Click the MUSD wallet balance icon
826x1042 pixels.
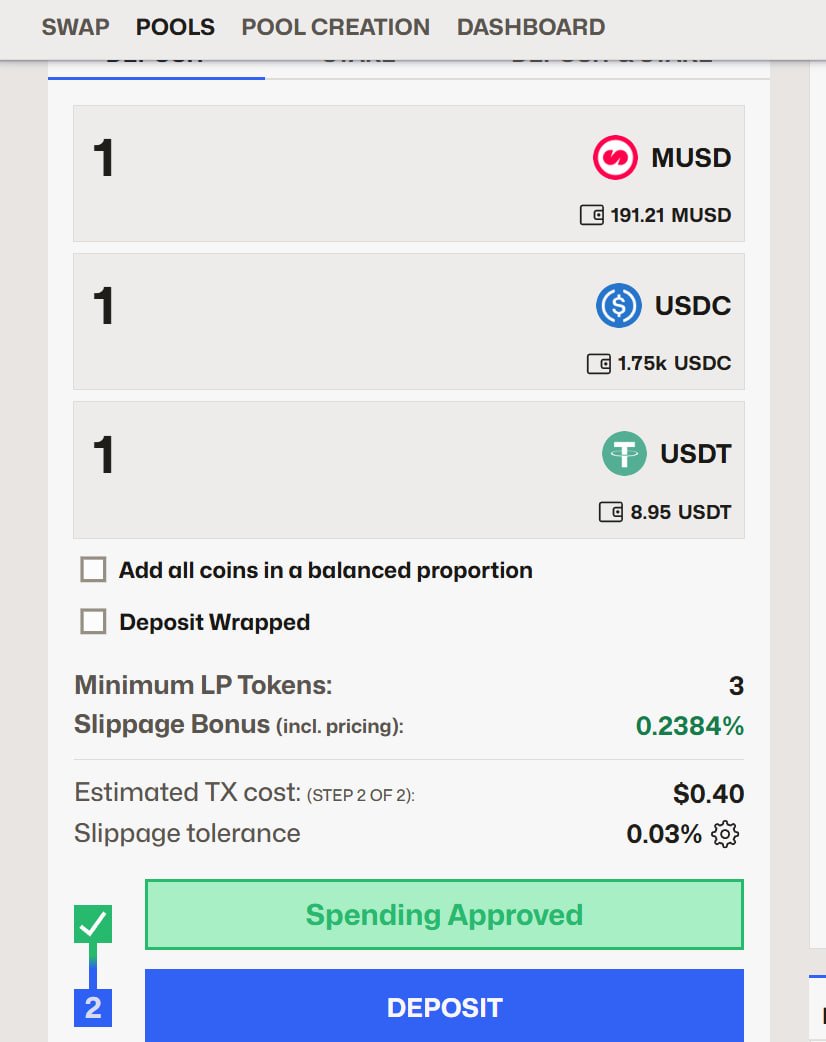click(592, 215)
